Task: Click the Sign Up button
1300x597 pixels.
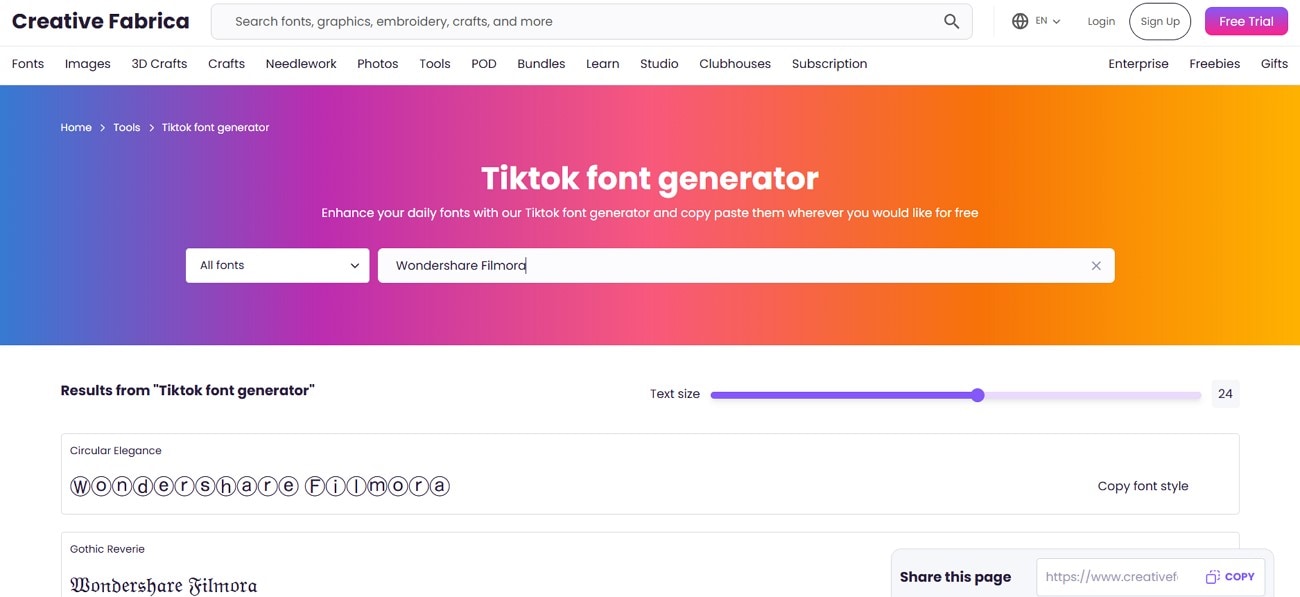Action: pyautogui.click(x=1160, y=21)
